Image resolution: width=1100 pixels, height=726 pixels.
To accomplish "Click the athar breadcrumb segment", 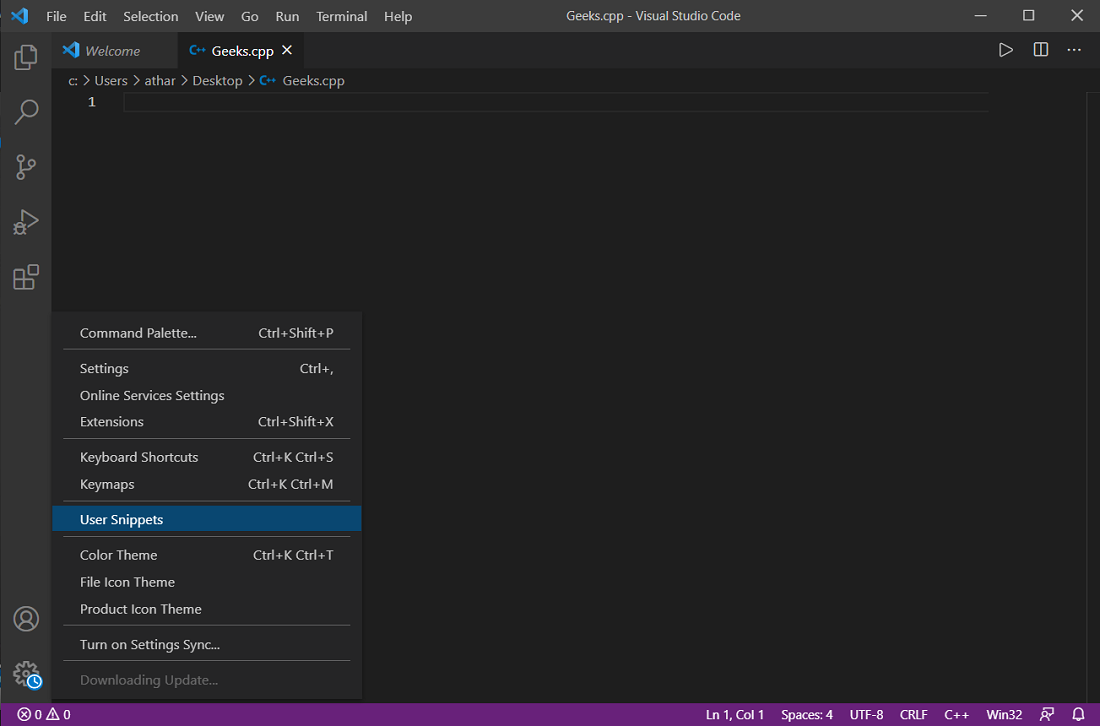I will pyautogui.click(x=160, y=81).
